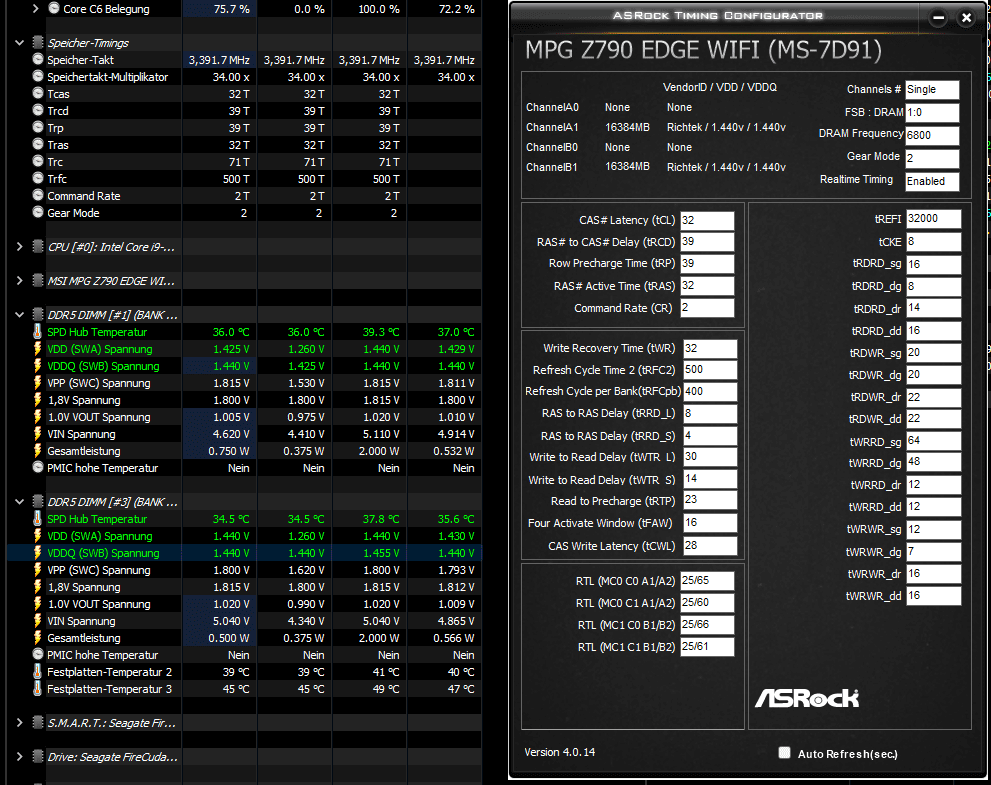
Task: Click the RTL (MC0 C0 A1/A2) field
Action: click(707, 581)
